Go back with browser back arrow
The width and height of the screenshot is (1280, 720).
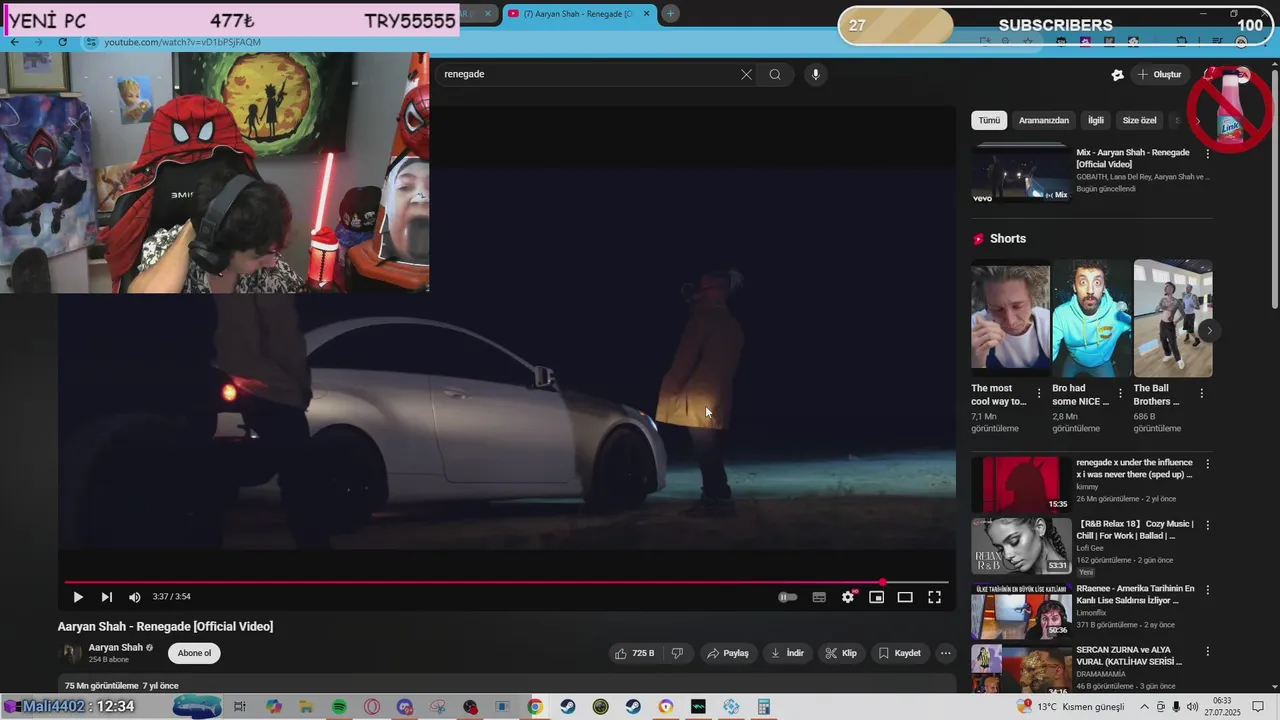pyautogui.click(x=14, y=42)
